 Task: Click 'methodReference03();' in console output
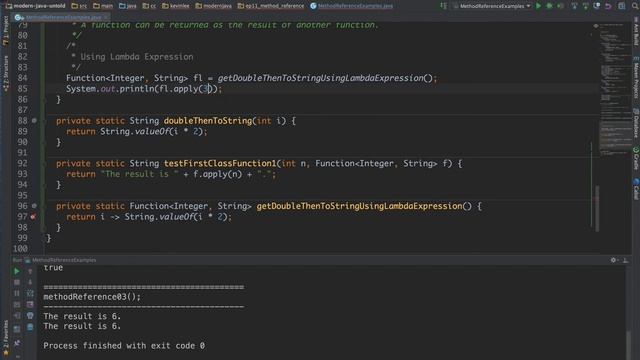coord(92,297)
